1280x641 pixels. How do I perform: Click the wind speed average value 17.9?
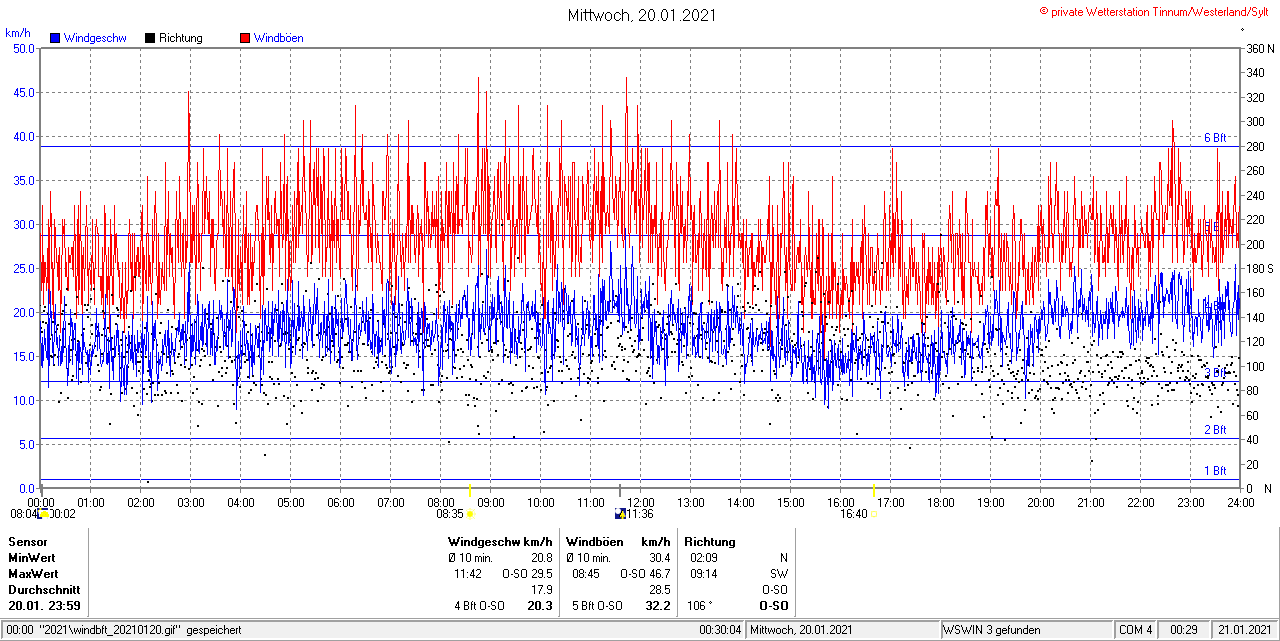[542, 590]
